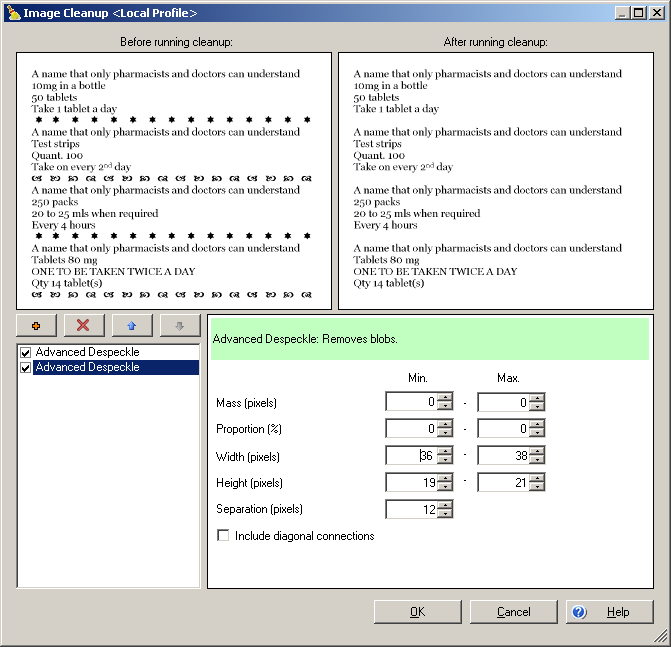Increase the Height maximum value spinner
The height and width of the screenshot is (647, 671).
pos(537,478)
